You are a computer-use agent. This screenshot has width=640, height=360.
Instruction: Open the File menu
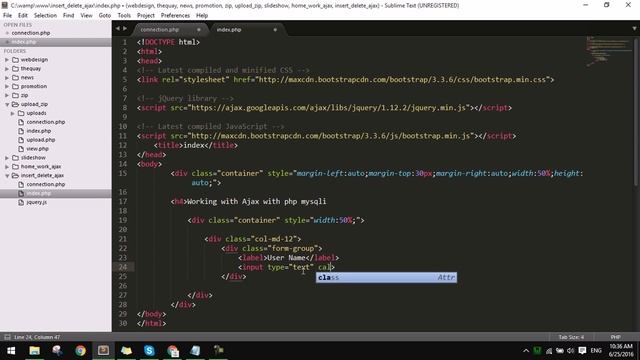coord(7,15)
